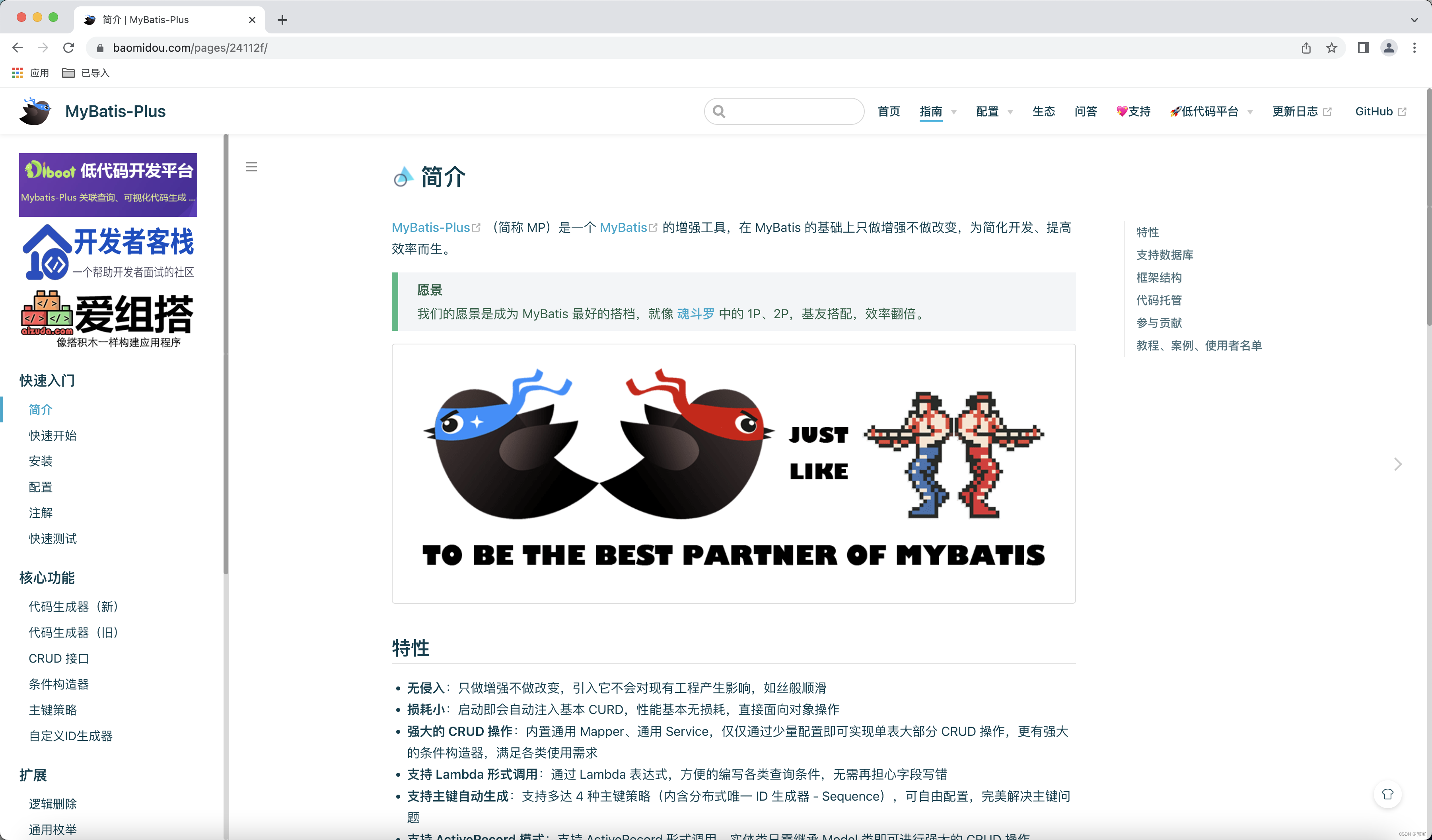Select 快速开始 in the sidebar
This screenshot has width=1432, height=840.
click(52, 436)
